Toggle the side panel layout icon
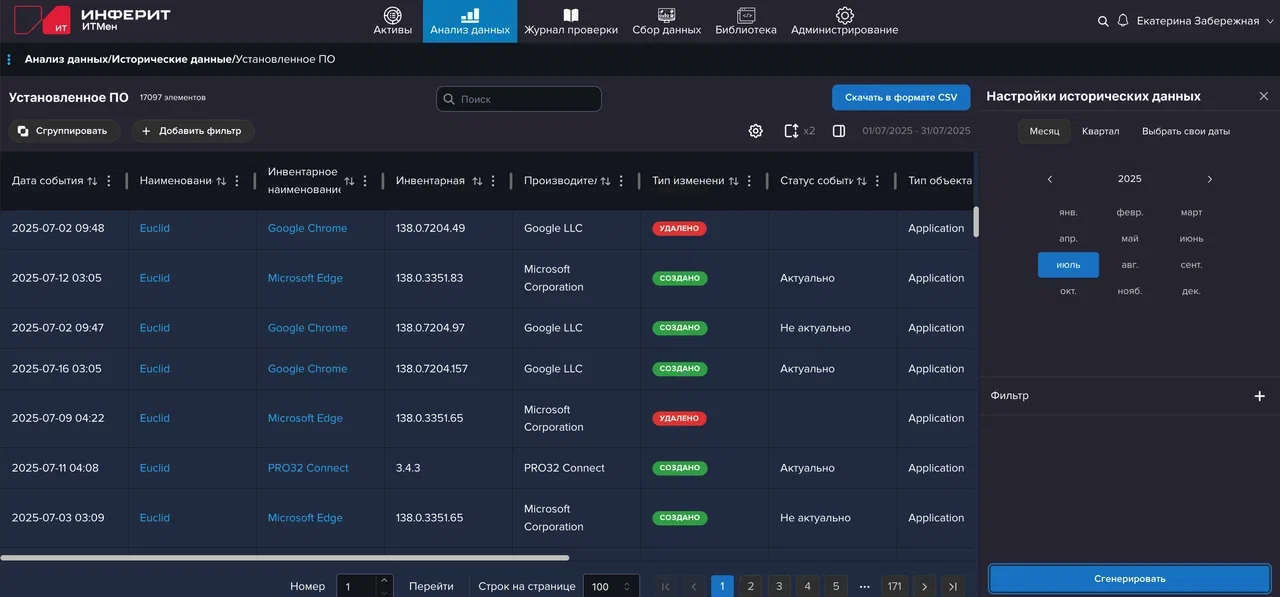This screenshot has height=597, width=1280. [839, 131]
